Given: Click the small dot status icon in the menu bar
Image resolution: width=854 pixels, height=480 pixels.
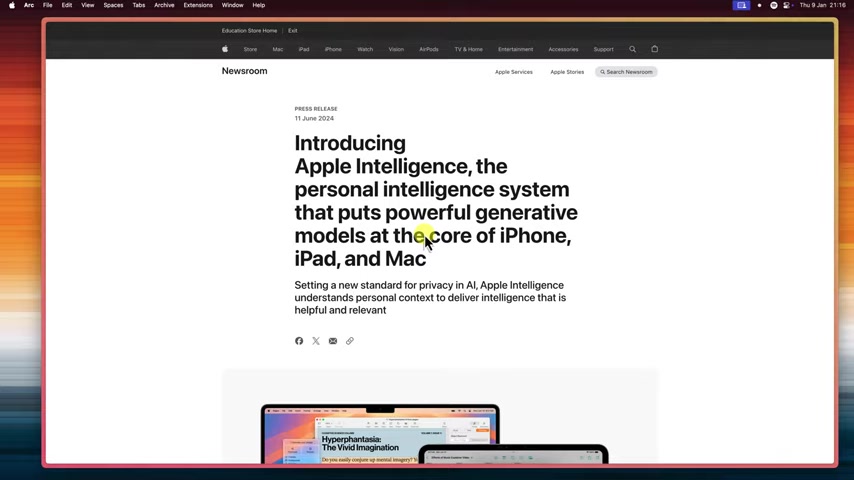Looking at the screenshot, I should tap(759, 5).
